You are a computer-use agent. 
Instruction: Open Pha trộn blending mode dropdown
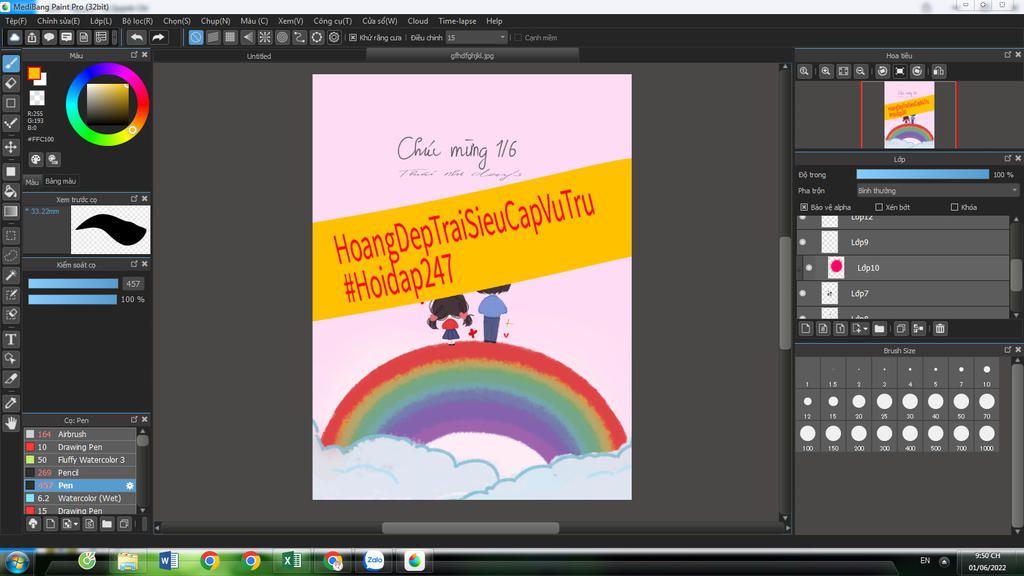pyautogui.click(x=937, y=191)
